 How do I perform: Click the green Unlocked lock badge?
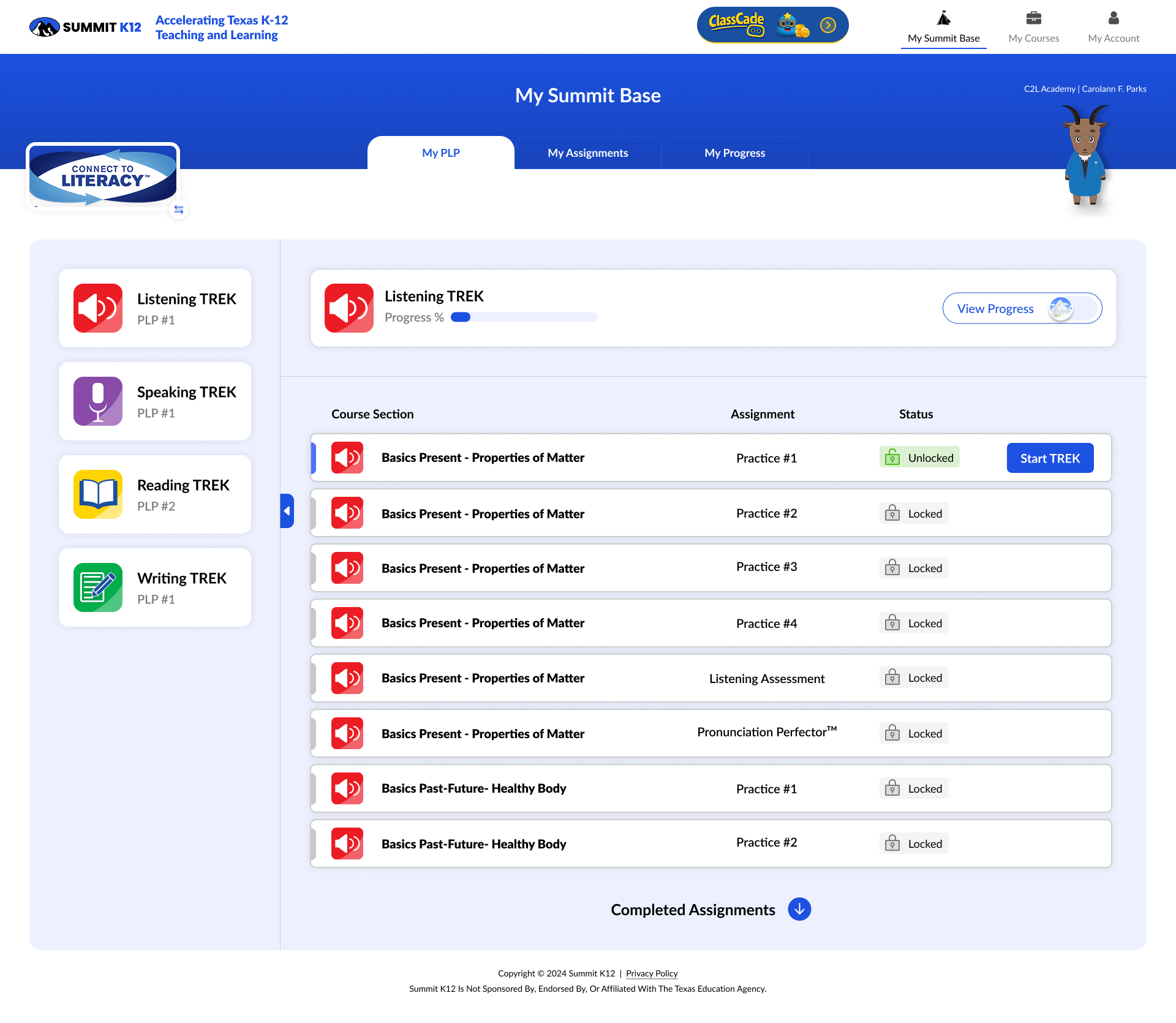click(919, 458)
